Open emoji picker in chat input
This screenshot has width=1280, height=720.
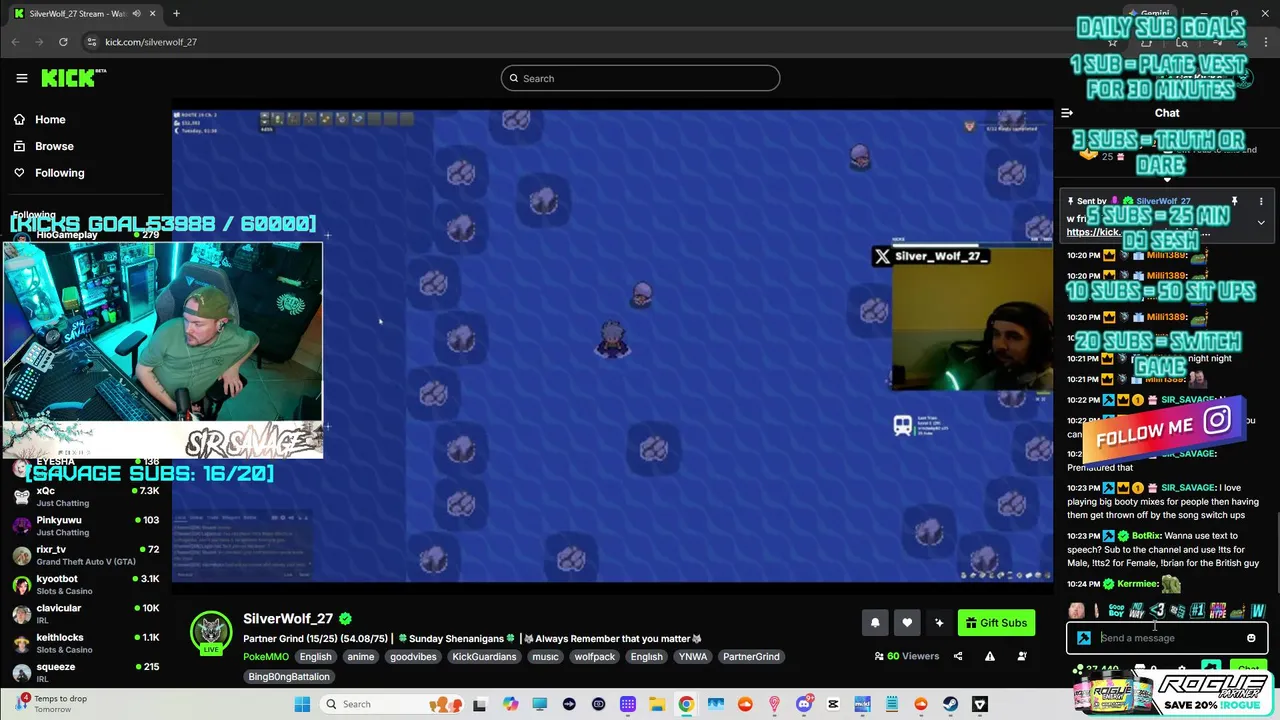coord(1251,638)
